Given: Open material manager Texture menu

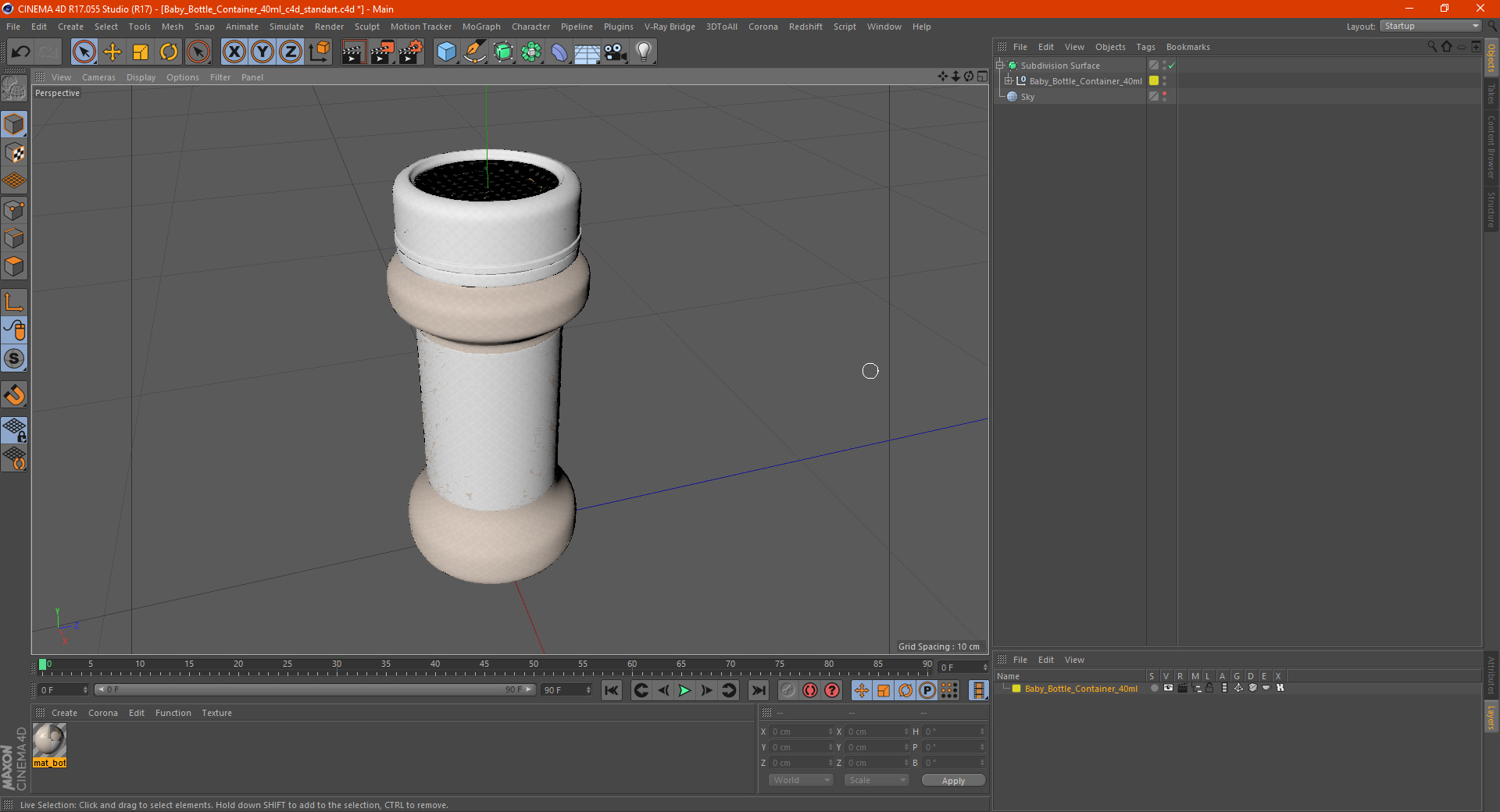Looking at the screenshot, I should coord(216,713).
